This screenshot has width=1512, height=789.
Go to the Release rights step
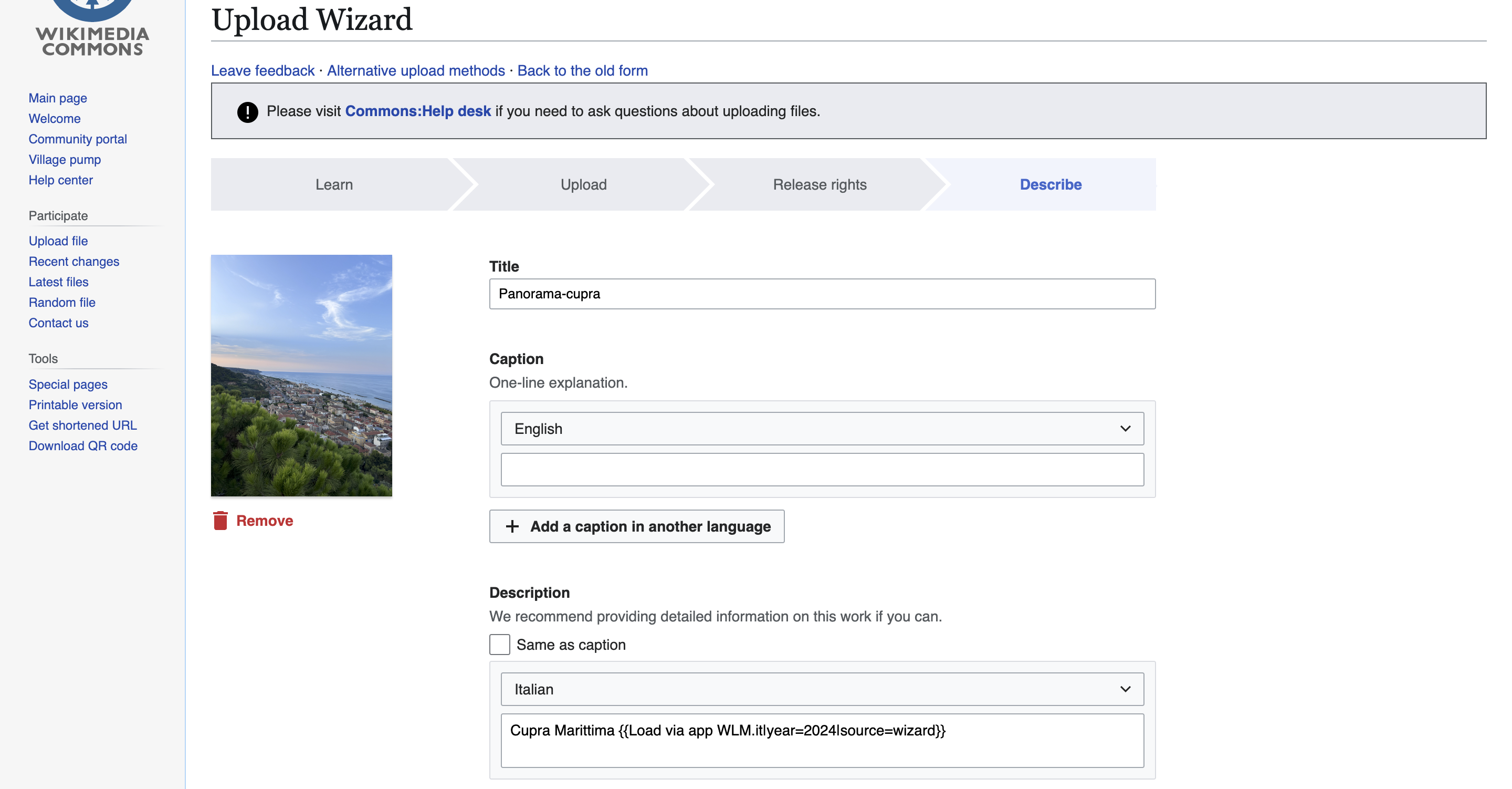(x=820, y=184)
